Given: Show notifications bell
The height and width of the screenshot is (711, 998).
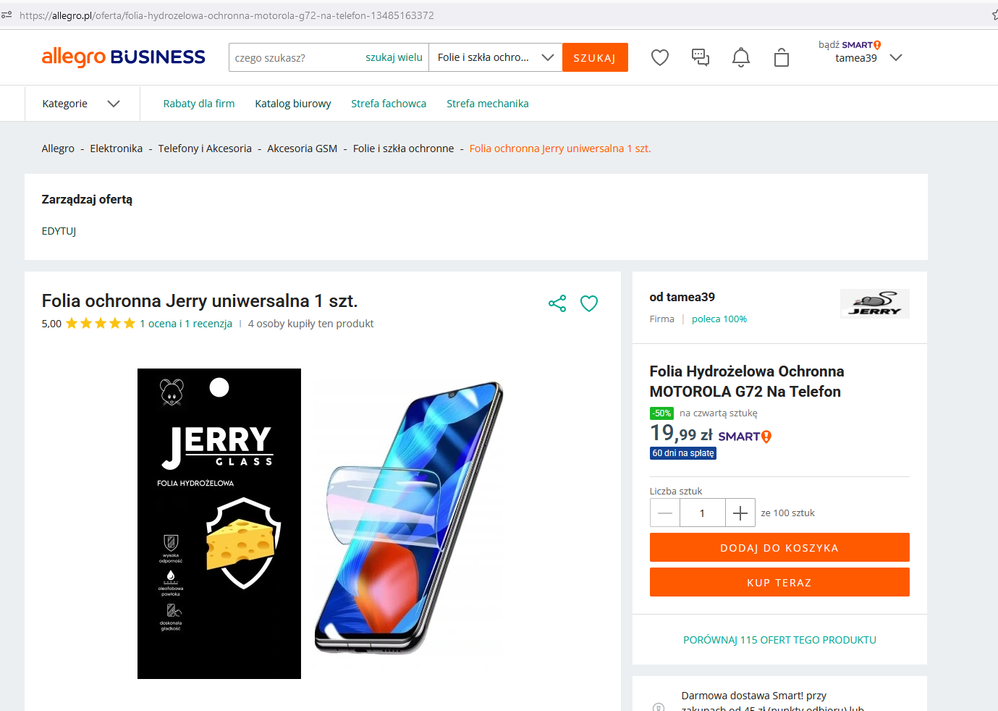Looking at the screenshot, I should (741, 58).
